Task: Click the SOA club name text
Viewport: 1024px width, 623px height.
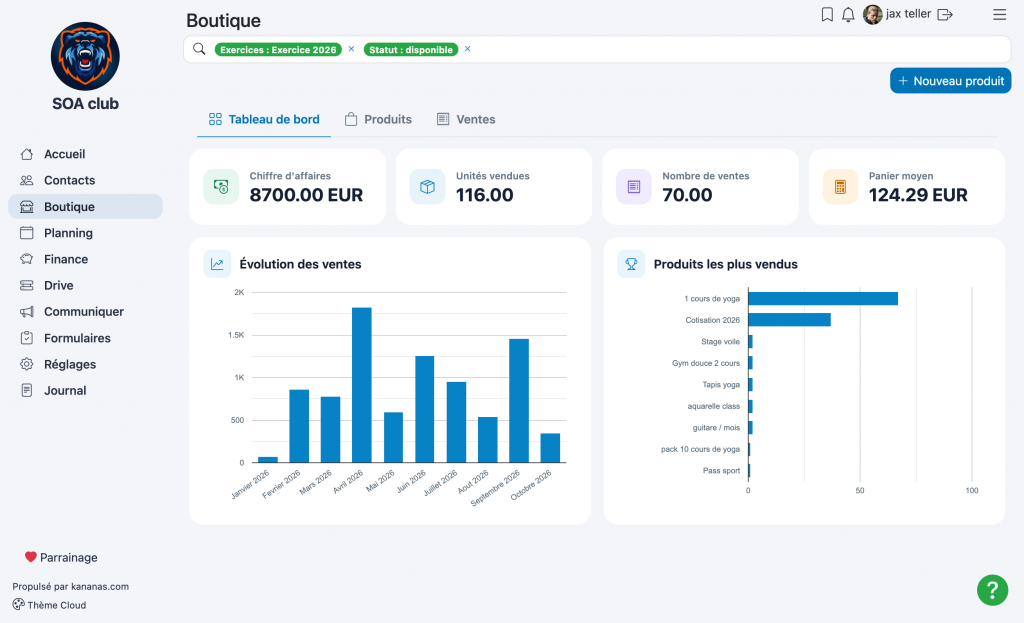Action: tap(86, 104)
